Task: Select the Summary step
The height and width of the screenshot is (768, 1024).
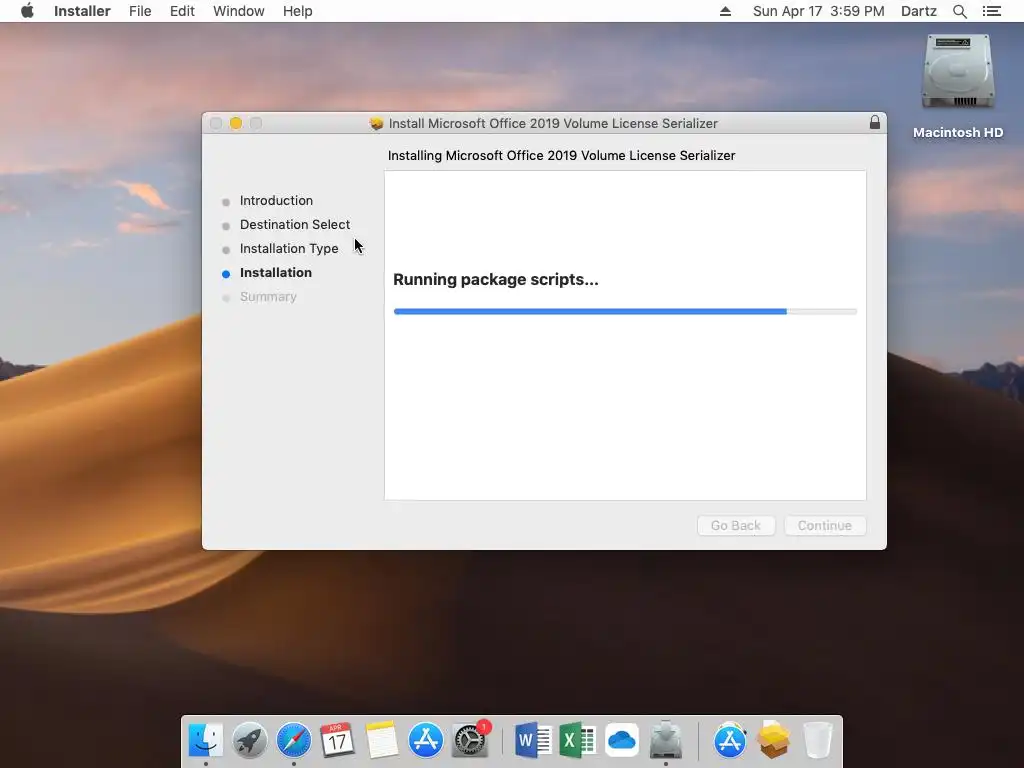Action: click(268, 296)
